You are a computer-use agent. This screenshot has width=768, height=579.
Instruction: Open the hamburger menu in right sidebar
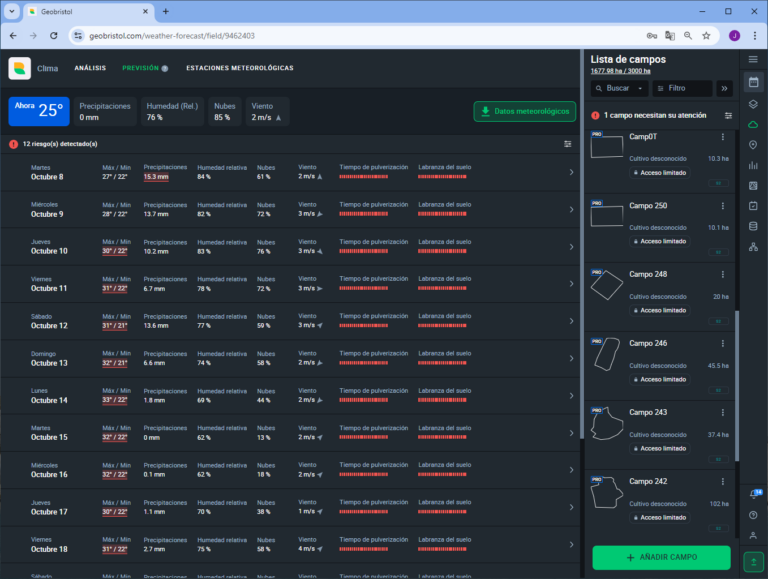753,60
